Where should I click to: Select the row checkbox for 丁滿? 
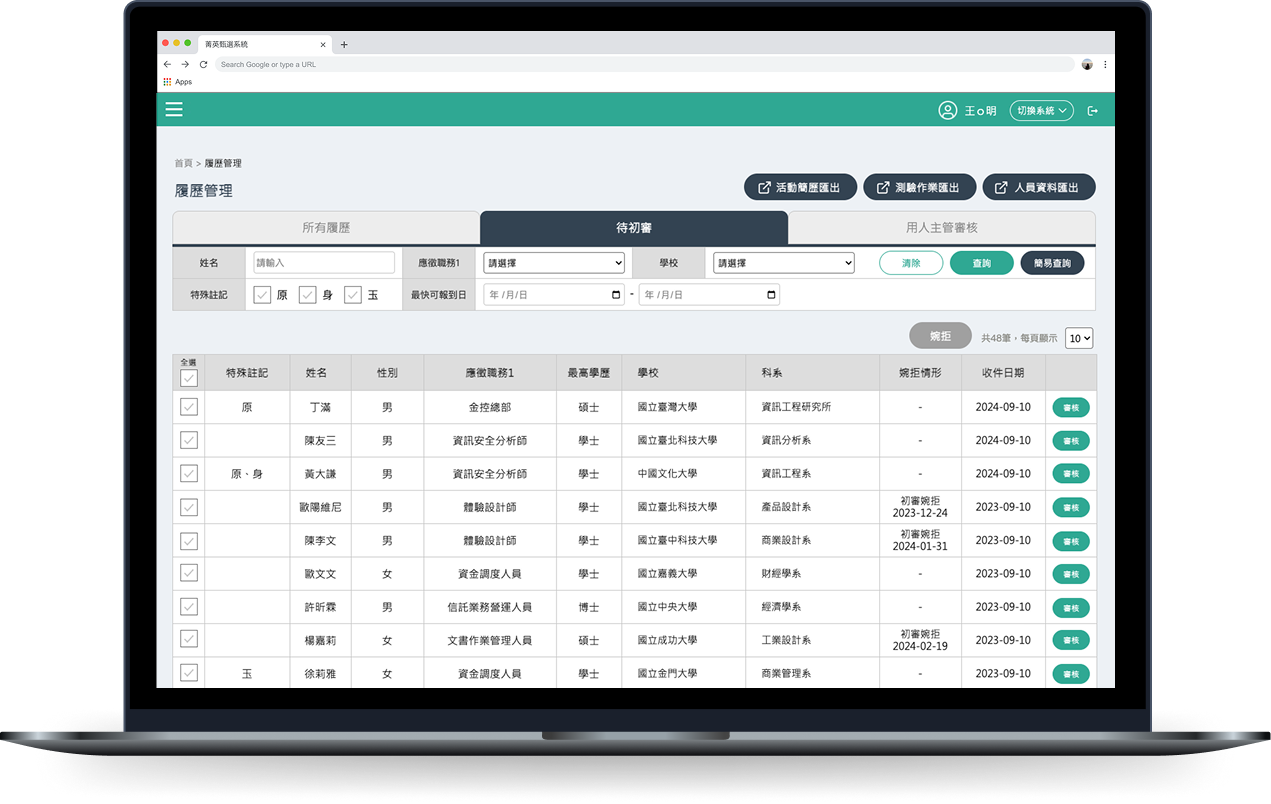188,407
